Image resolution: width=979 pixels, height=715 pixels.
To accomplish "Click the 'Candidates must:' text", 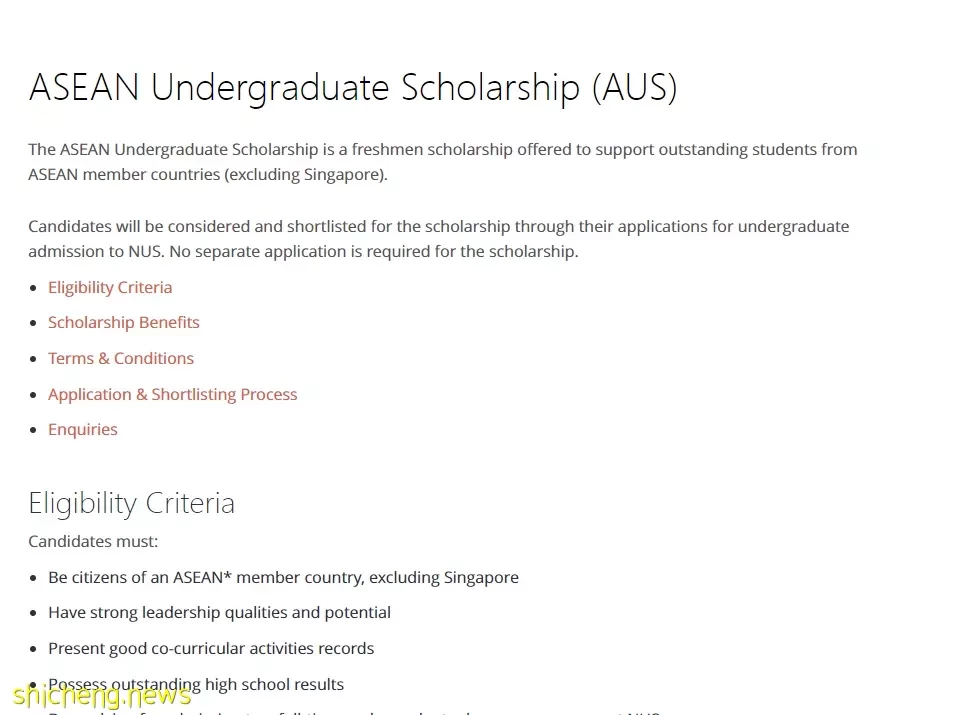I will [93, 541].
